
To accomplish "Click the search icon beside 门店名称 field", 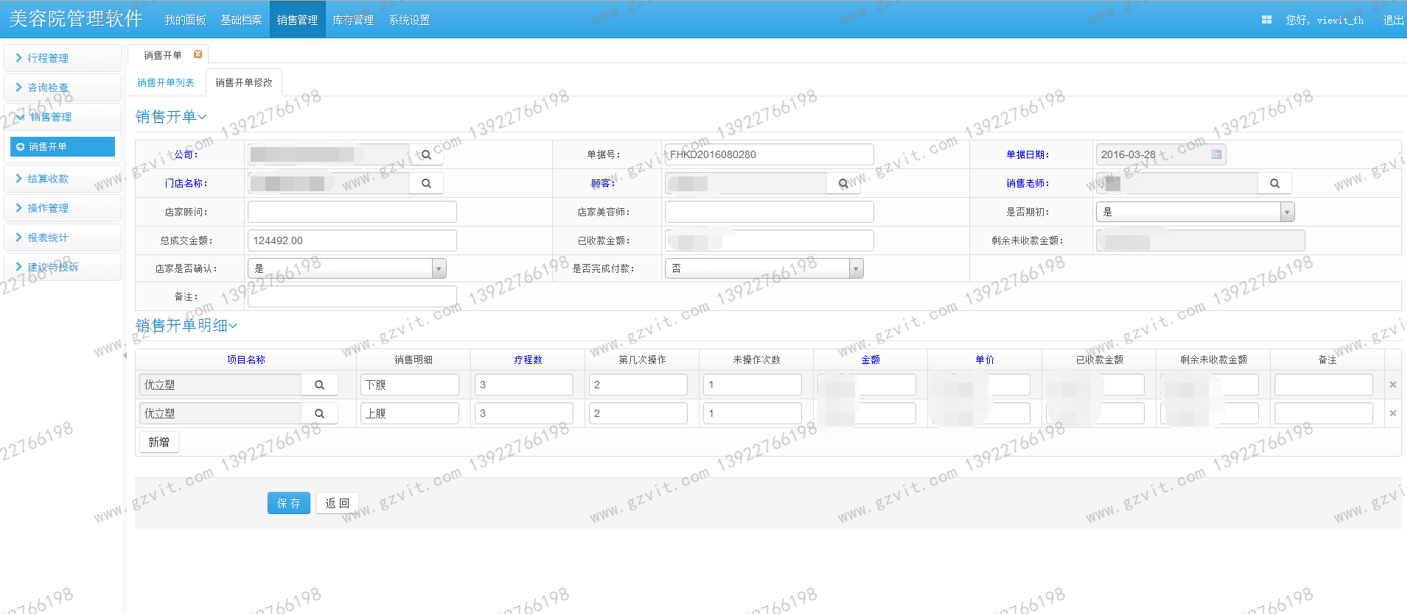I will (x=426, y=184).
